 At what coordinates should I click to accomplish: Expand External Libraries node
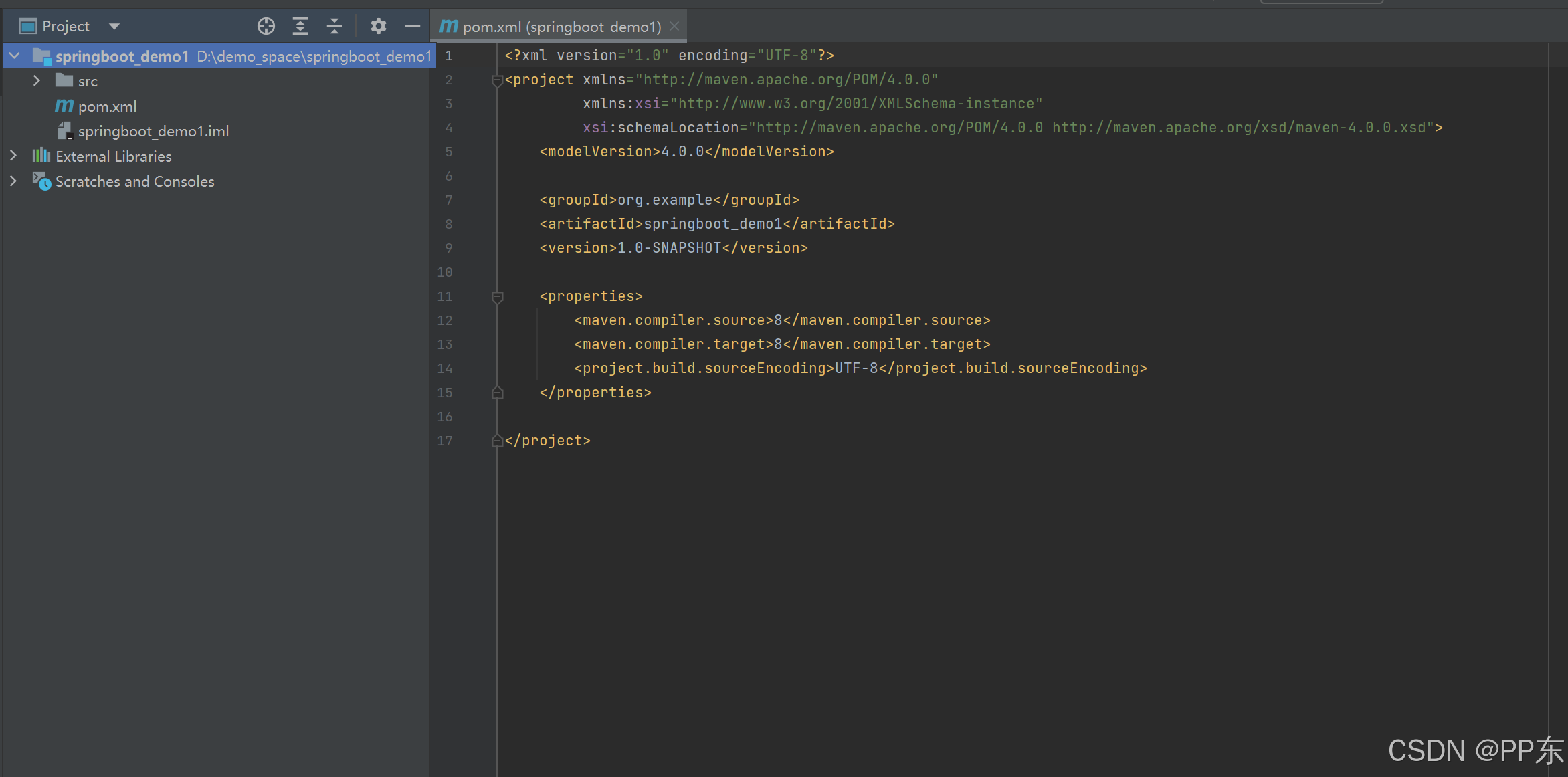[x=13, y=156]
